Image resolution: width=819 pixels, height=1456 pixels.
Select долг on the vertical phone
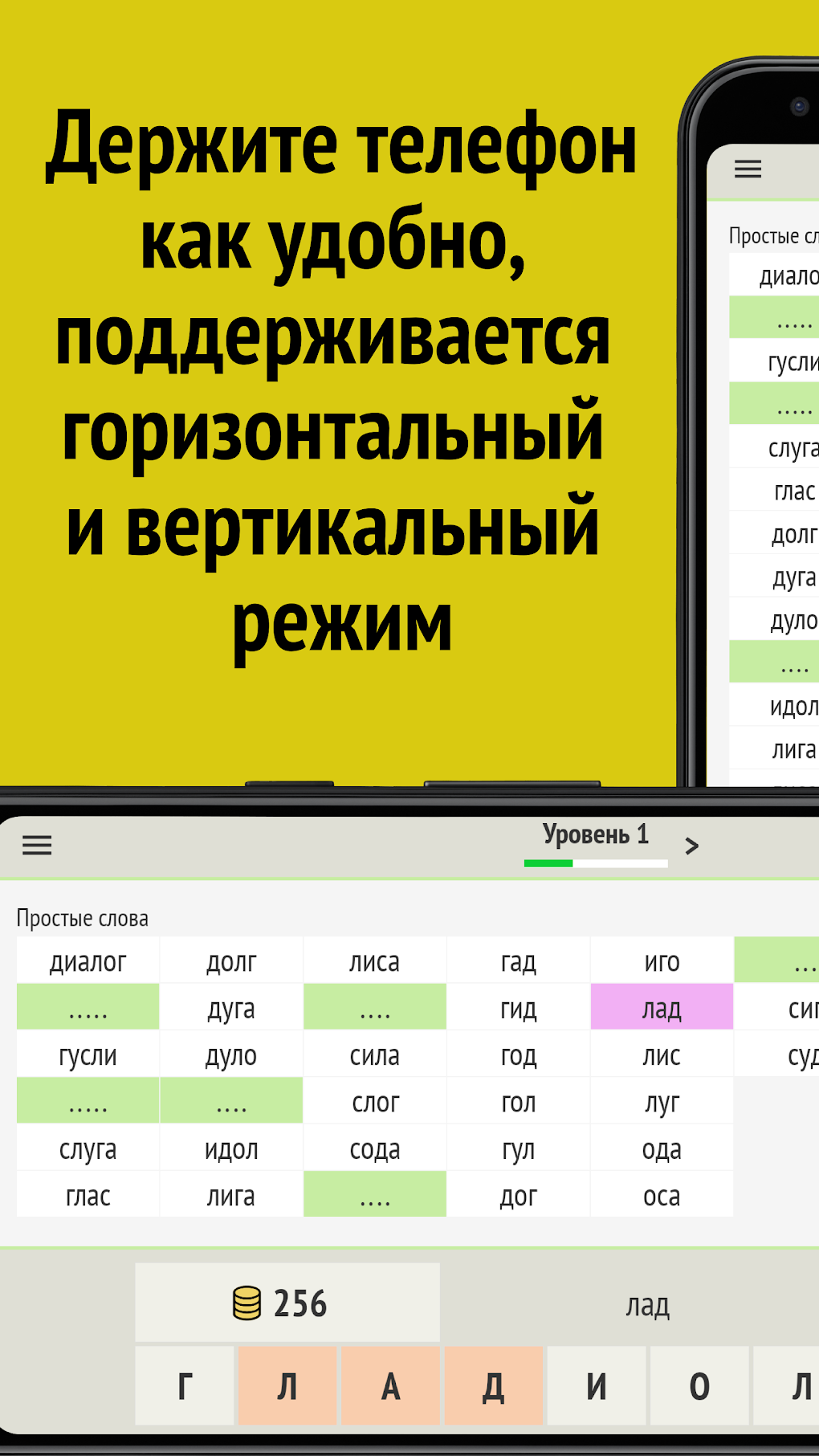[x=775, y=533]
